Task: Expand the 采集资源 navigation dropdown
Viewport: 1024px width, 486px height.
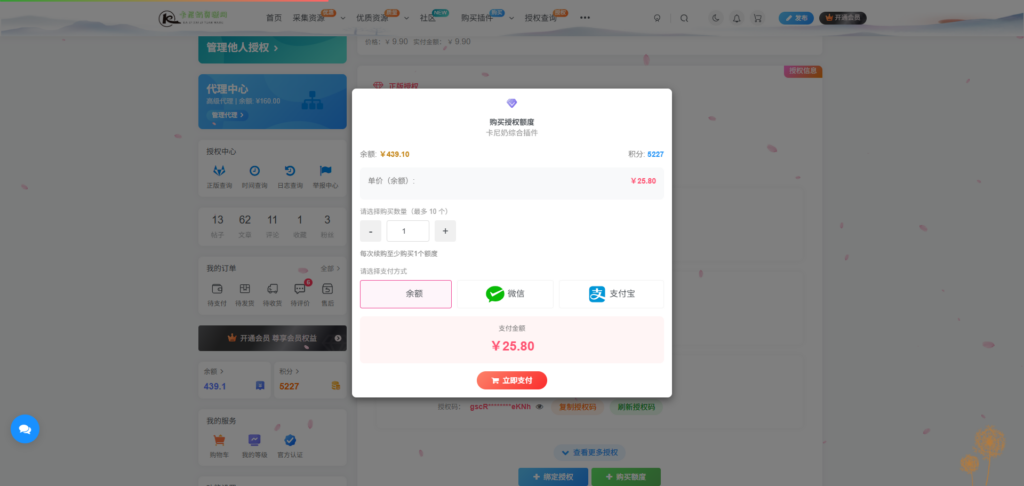Action: (314, 18)
